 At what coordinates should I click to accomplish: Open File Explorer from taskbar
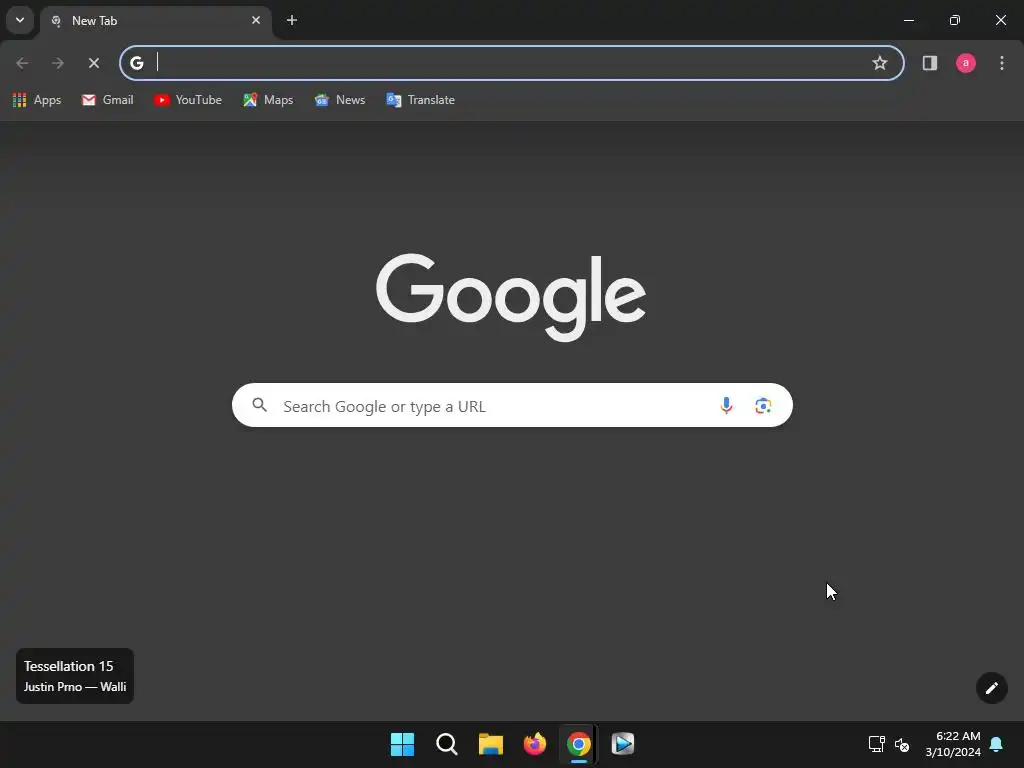point(490,744)
